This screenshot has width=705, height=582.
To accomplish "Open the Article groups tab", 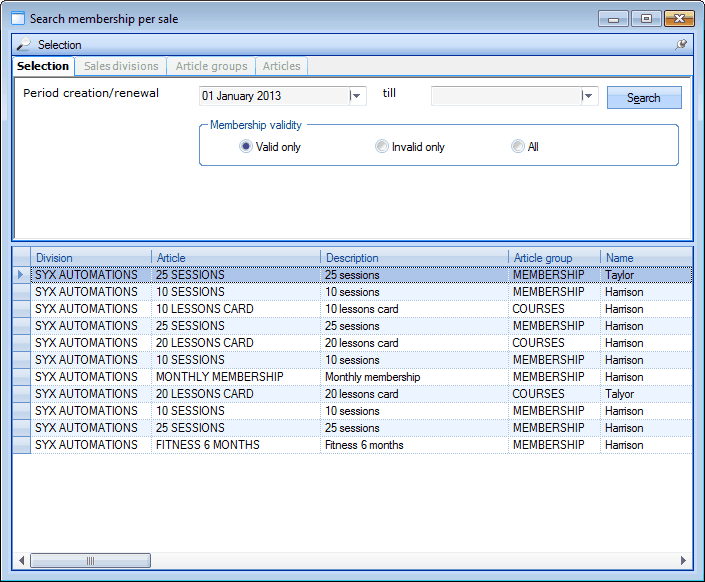I will (x=211, y=66).
